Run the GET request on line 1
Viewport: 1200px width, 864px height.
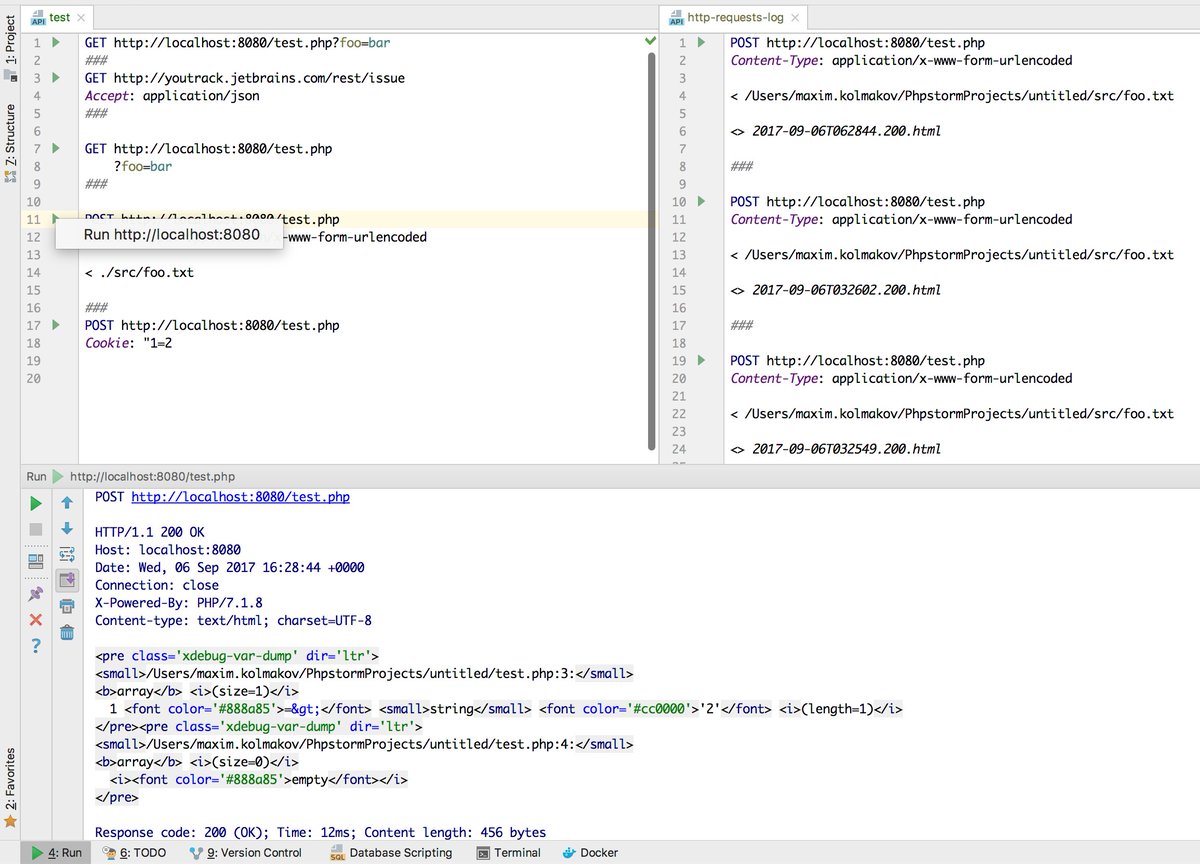pyautogui.click(x=56, y=42)
